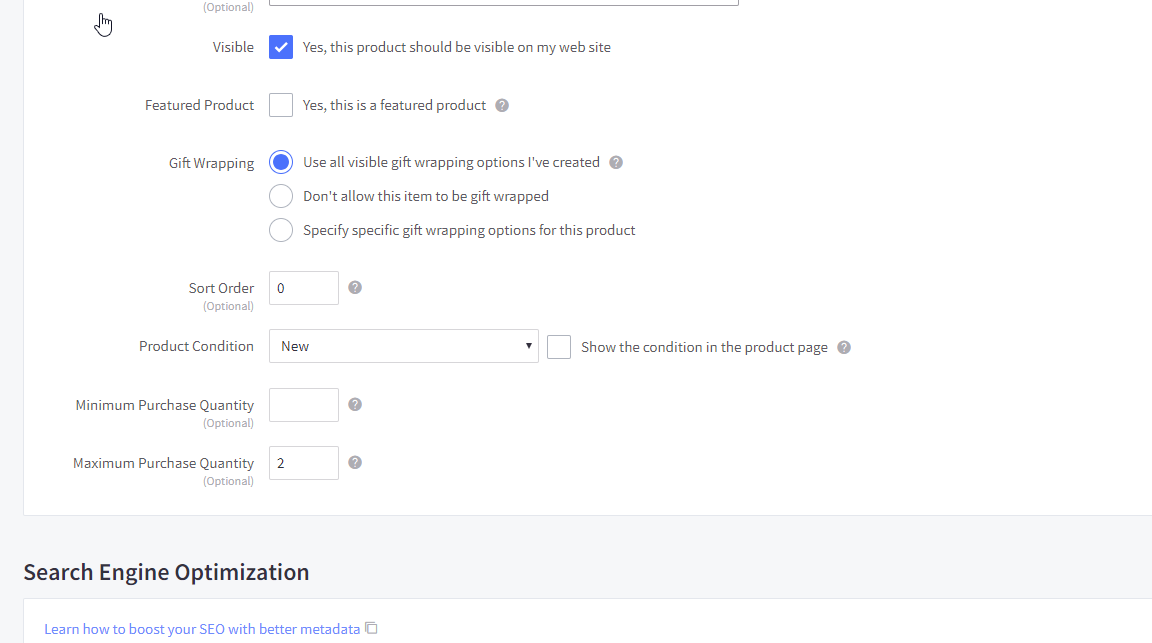Click the hand cursor area near the page top
This screenshot has height=643, width=1152.
103,24
